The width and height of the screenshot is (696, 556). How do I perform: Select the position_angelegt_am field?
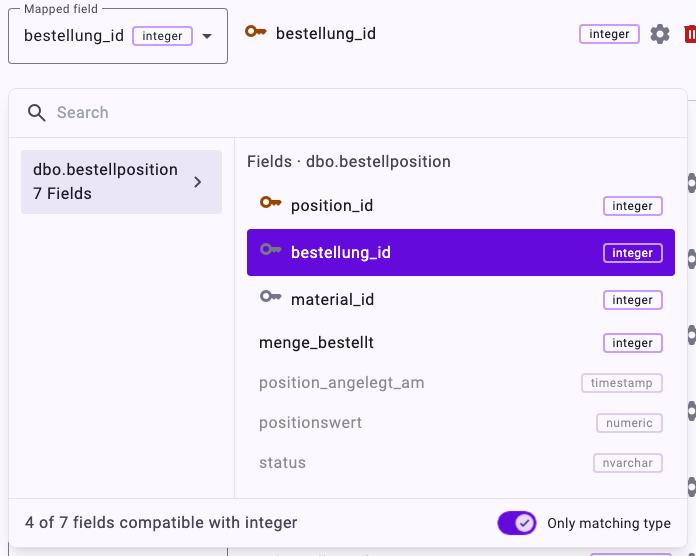(x=461, y=383)
